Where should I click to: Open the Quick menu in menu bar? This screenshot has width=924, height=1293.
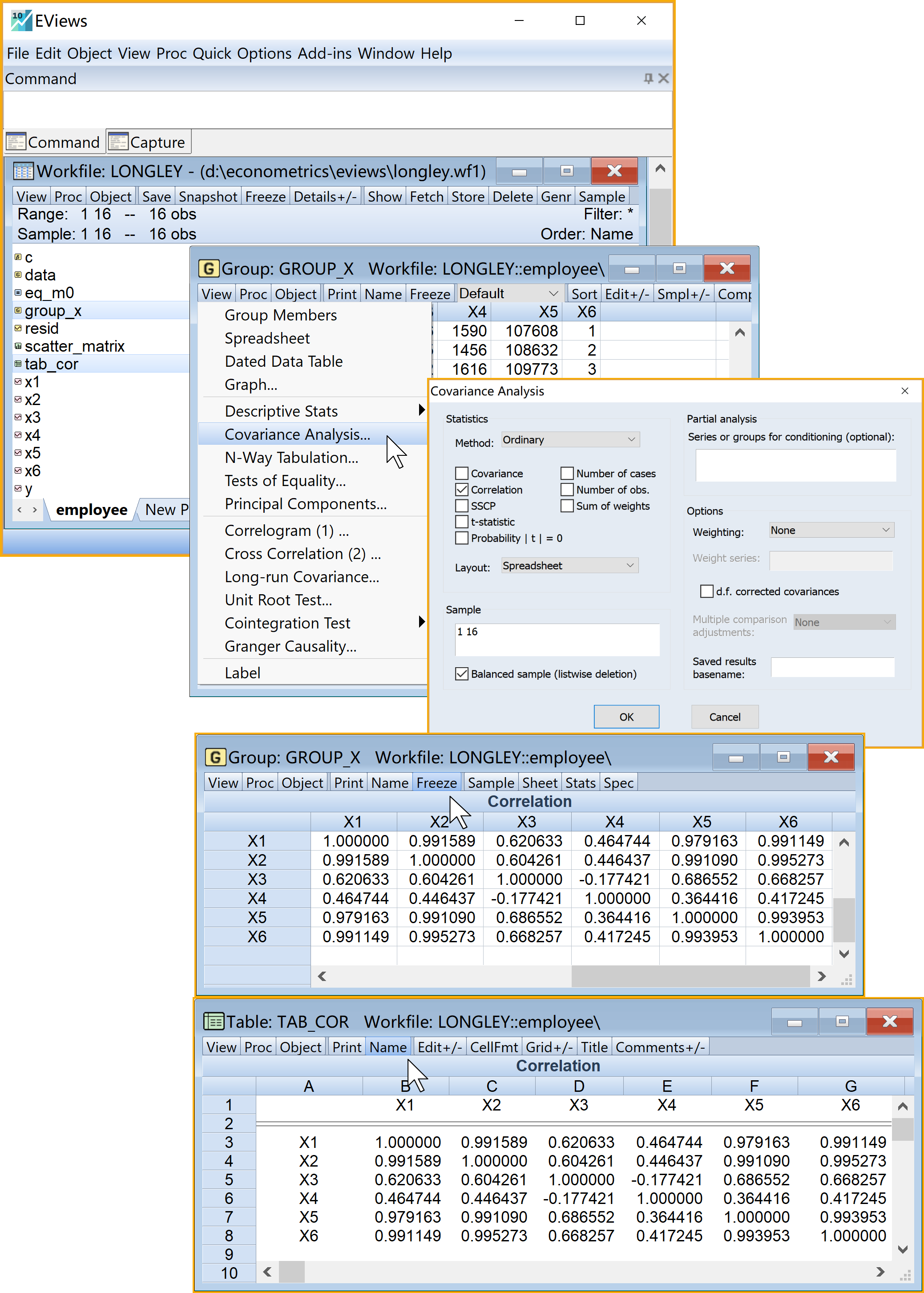(x=212, y=53)
